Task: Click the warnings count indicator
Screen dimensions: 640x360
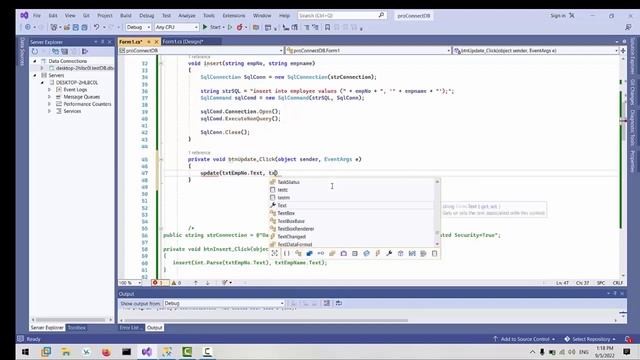Action: click(176, 283)
